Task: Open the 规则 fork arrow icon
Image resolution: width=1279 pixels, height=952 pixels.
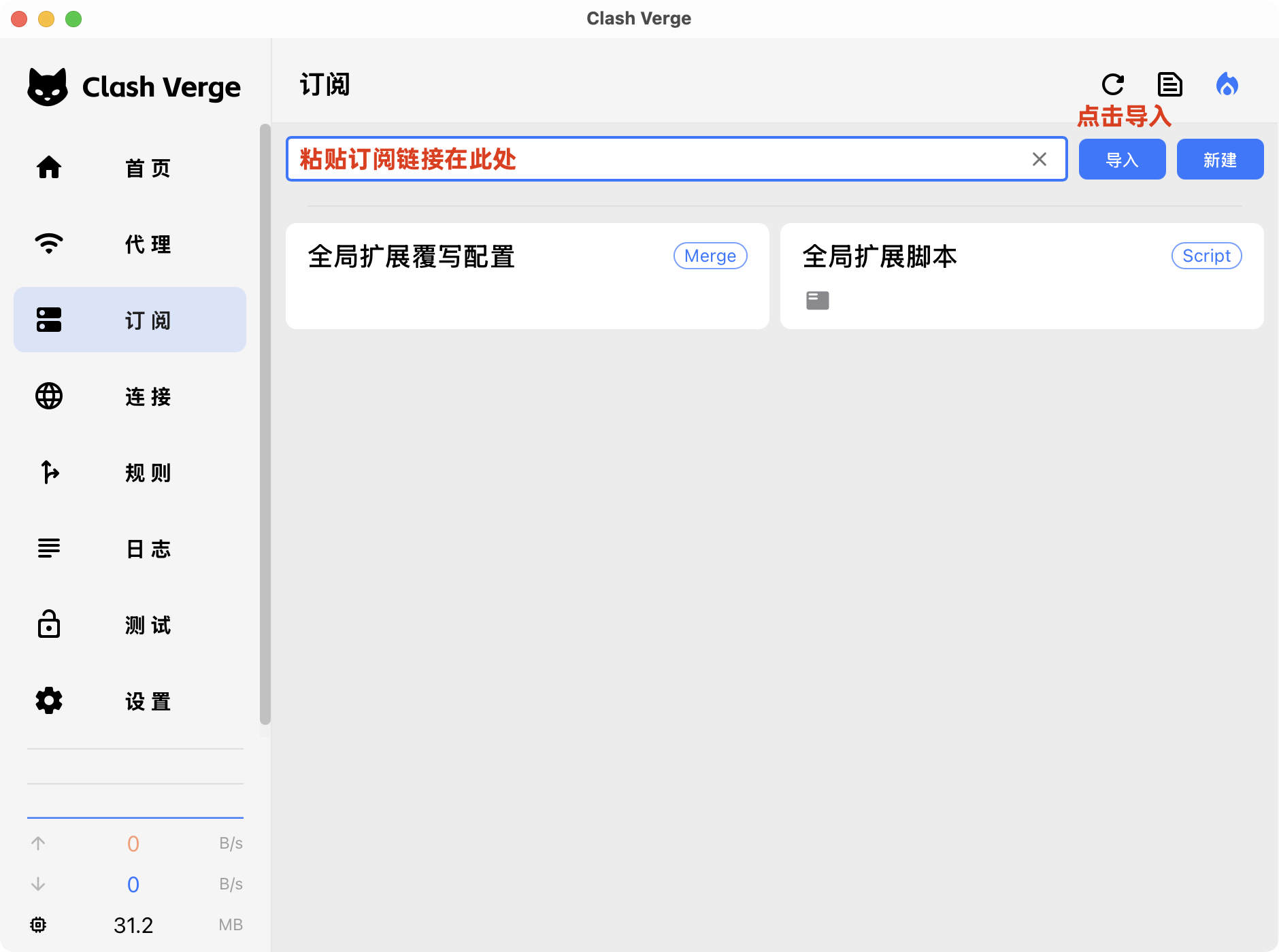Action: [49, 472]
